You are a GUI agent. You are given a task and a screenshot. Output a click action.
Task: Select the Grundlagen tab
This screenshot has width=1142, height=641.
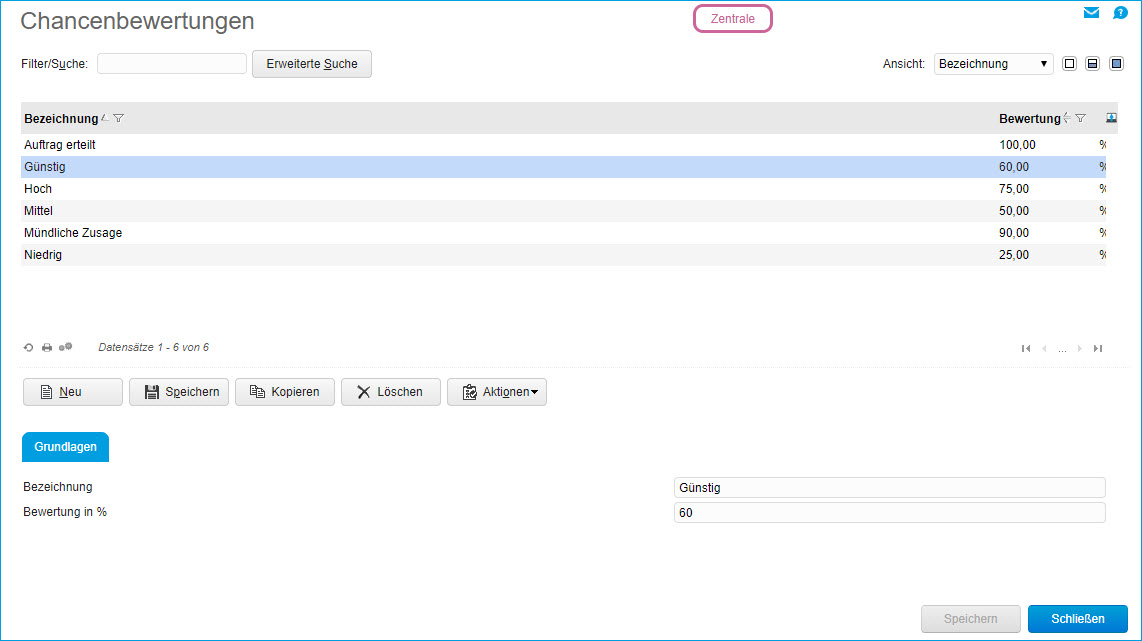[x=65, y=447]
